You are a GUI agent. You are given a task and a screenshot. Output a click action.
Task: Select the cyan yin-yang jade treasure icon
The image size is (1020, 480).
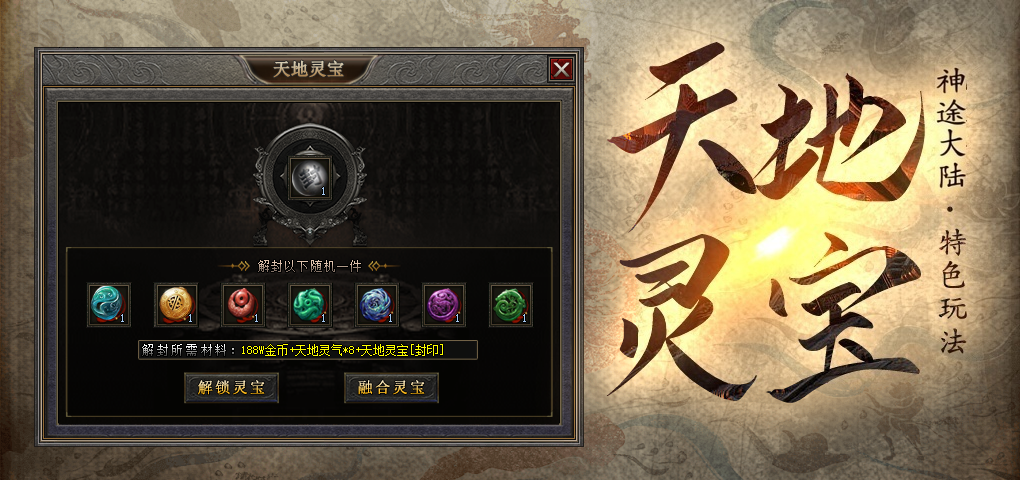(x=109, y=304)
